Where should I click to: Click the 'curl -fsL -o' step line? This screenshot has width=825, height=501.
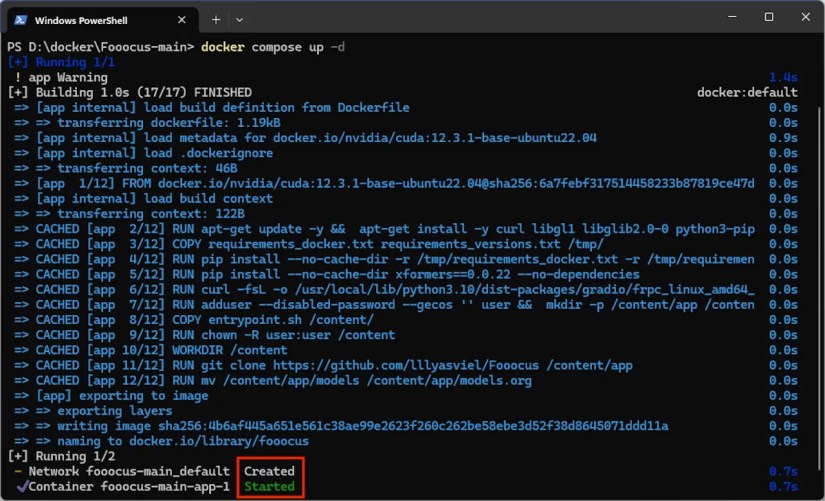point(384,289)
